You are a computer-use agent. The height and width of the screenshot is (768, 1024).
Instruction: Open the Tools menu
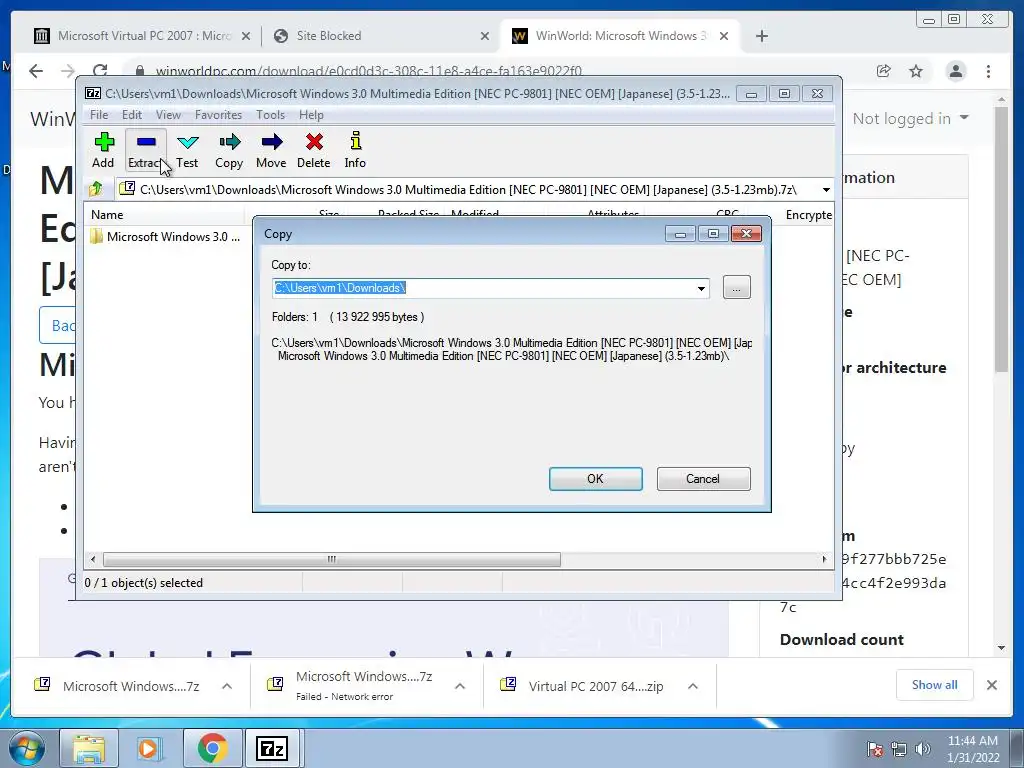click(270, 115)
